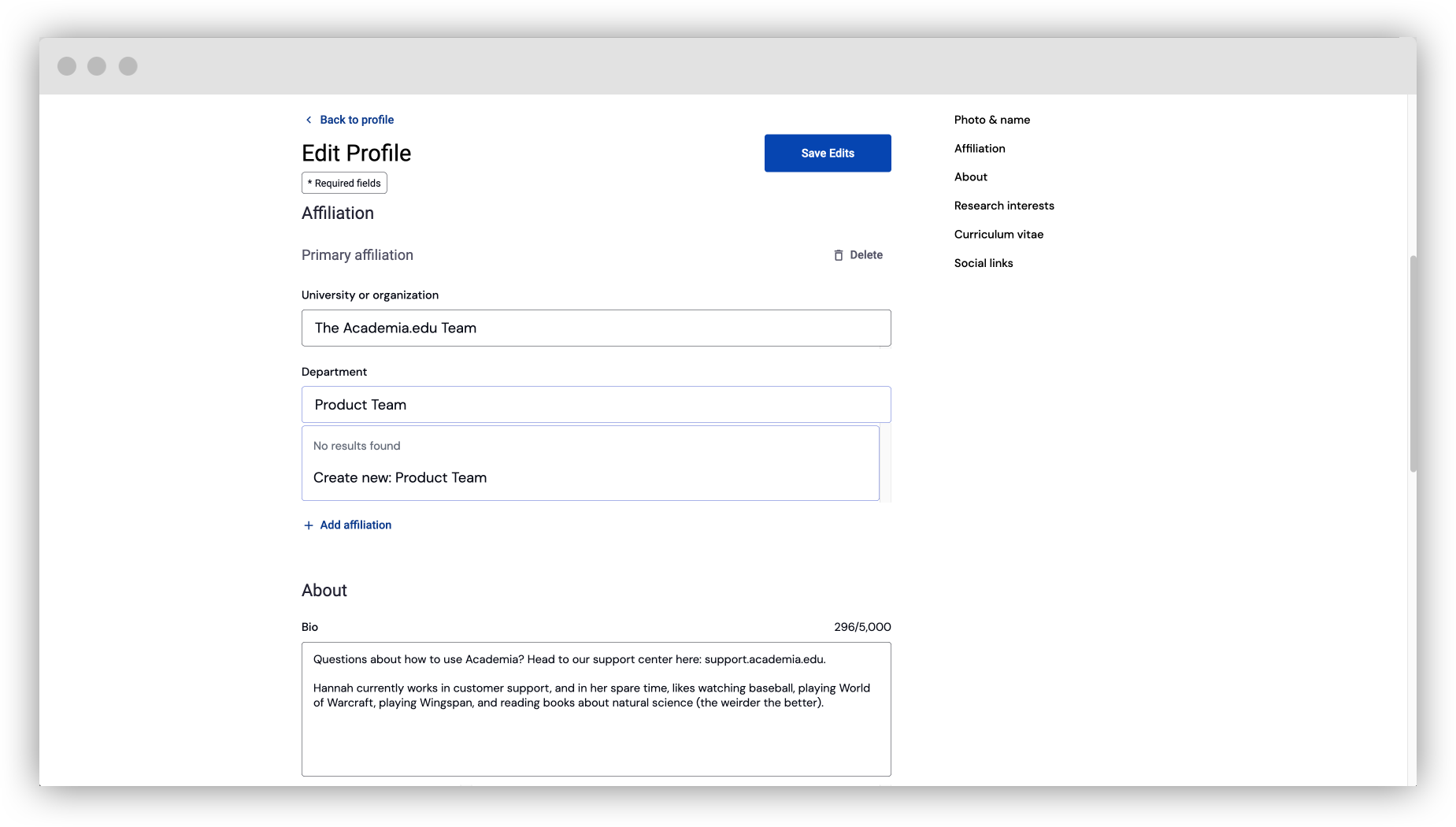Select Affiliation in the right navigation

979,148
